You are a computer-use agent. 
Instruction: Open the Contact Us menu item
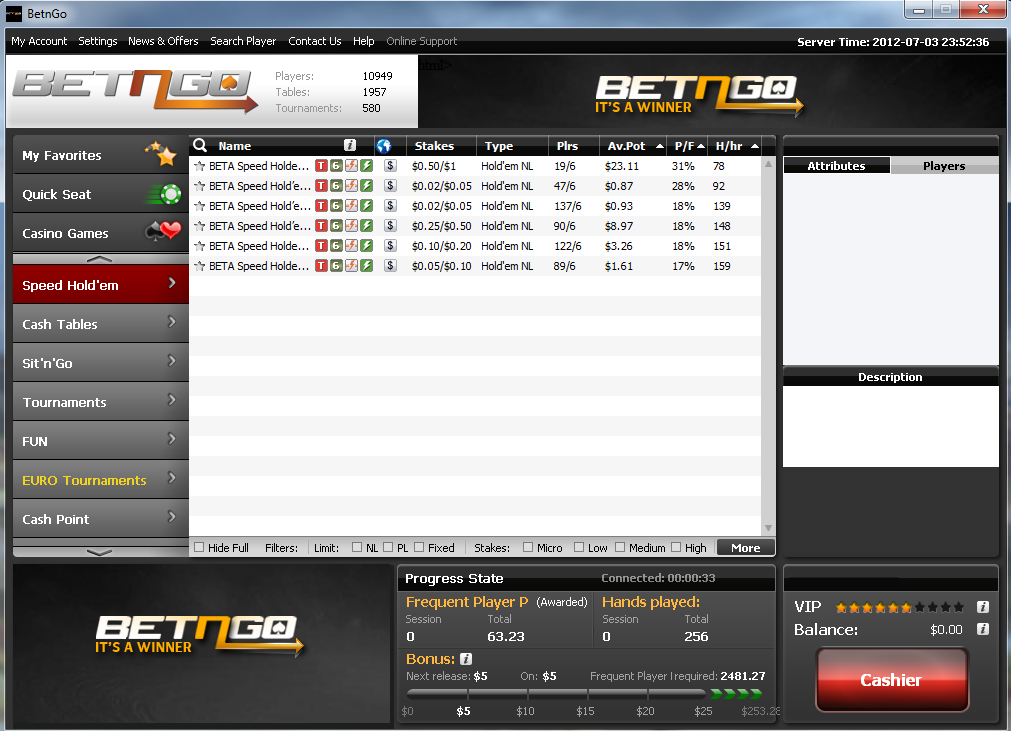point(315,41)
